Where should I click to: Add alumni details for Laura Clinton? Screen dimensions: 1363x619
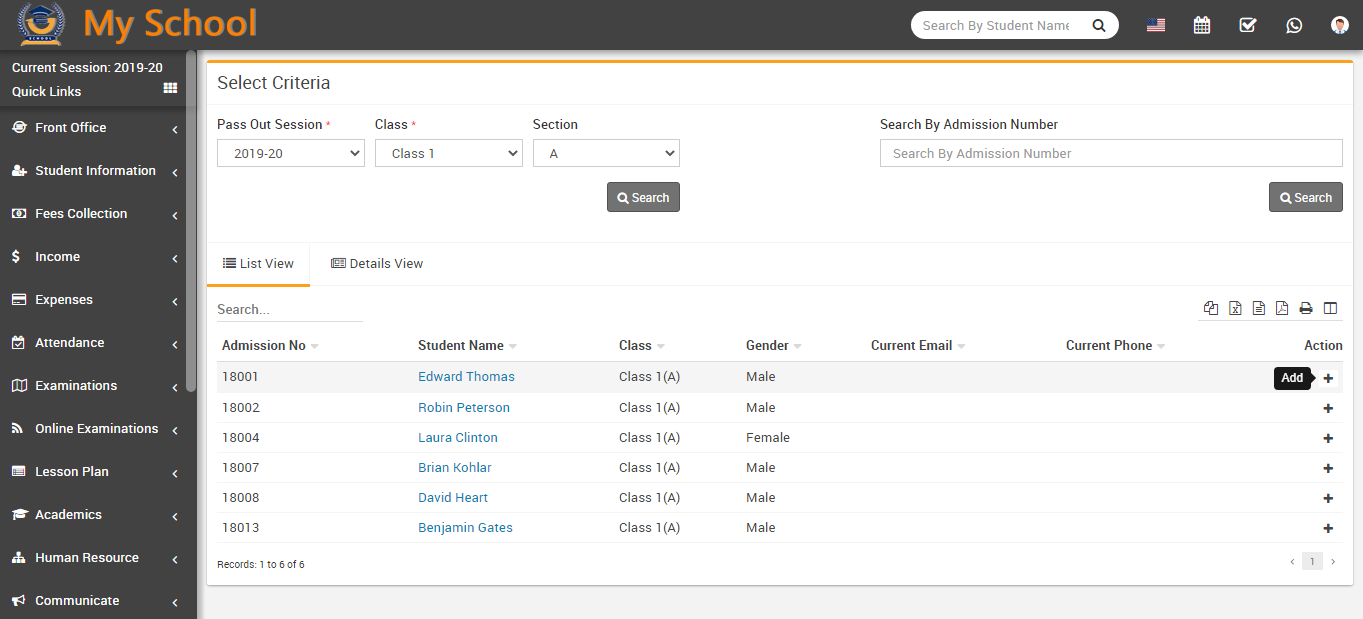click(x=1328, y=438)
